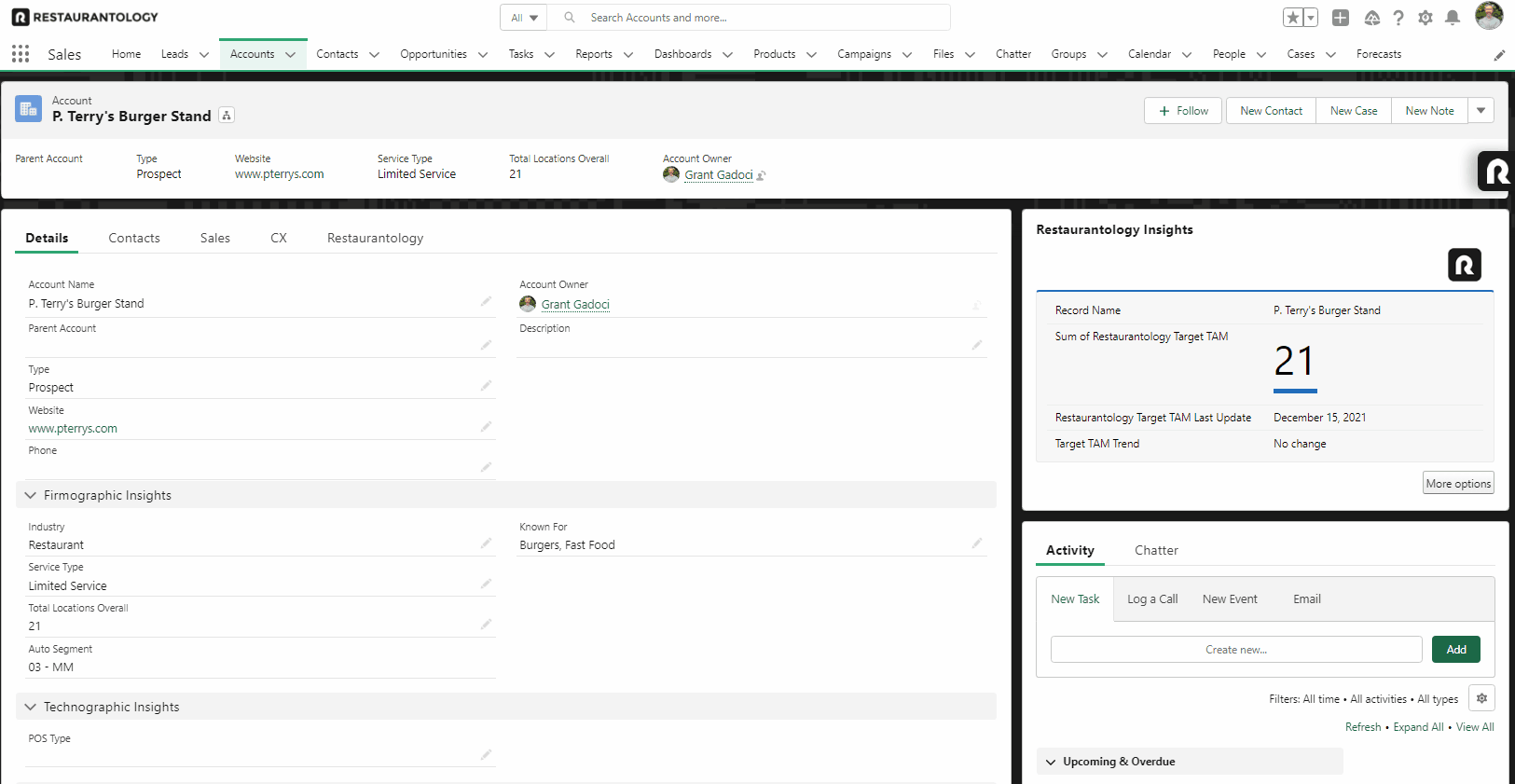1515x784 pixels.
Task: Edit the Known For field pencil icon
Action: [x=977, y=543]
